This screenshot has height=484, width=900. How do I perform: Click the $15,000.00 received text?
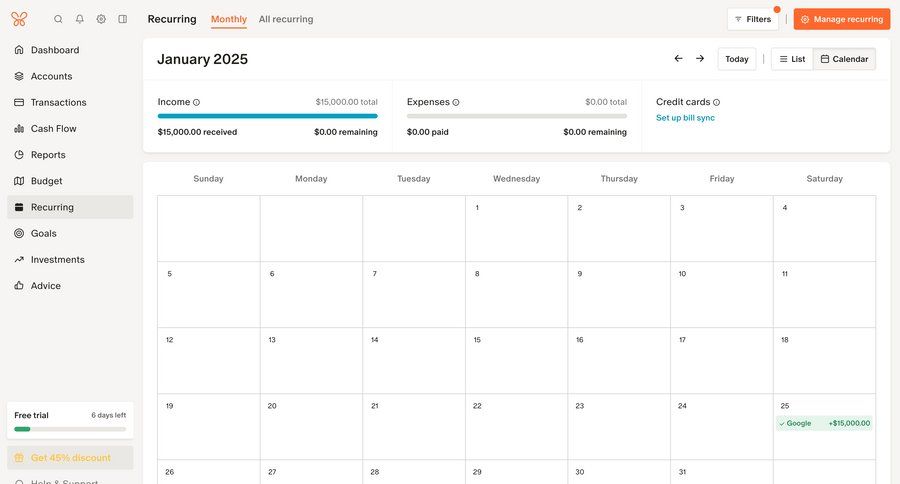click(197, 132)
